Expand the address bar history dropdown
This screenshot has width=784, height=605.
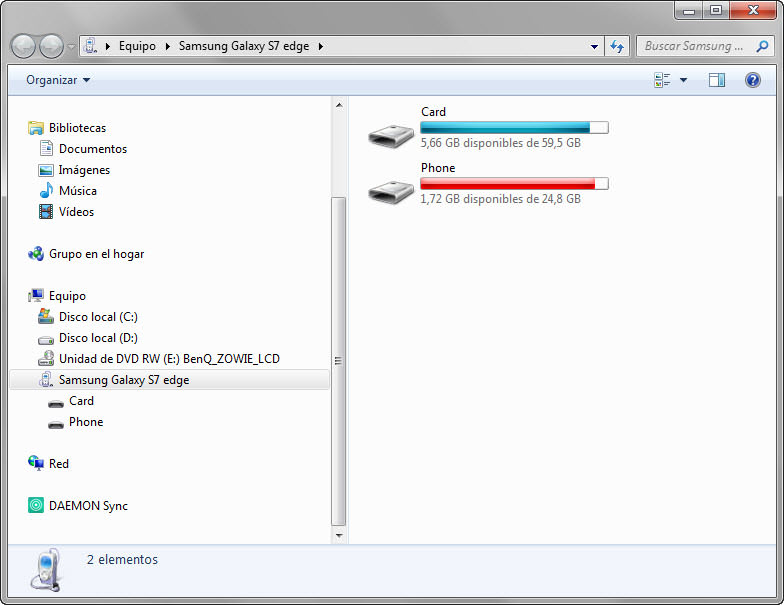pos(594,46)
